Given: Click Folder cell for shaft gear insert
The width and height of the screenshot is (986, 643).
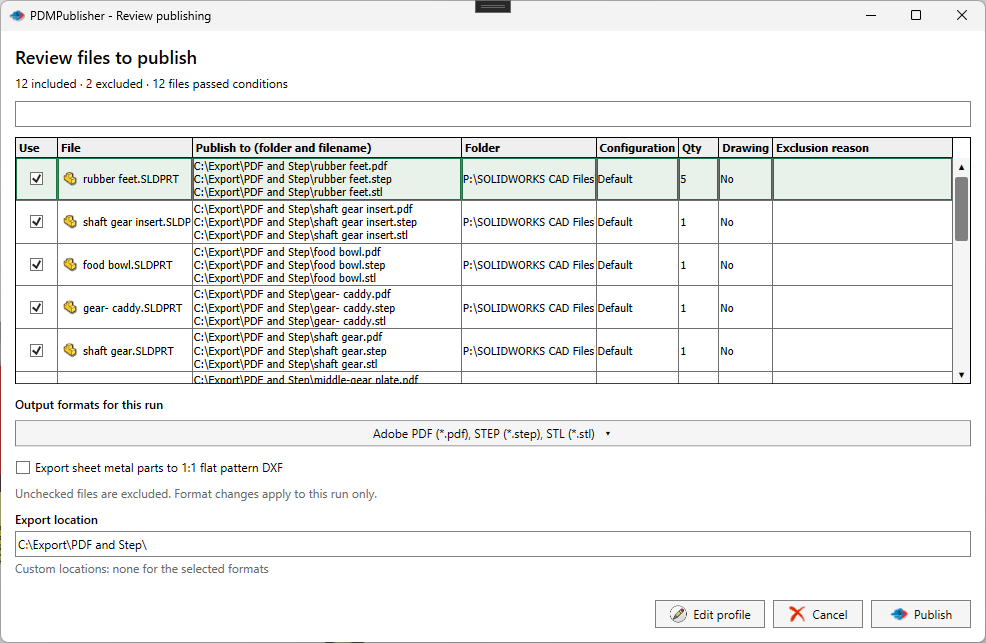Looking at the screenshot, I should click(x=529, y=222).
